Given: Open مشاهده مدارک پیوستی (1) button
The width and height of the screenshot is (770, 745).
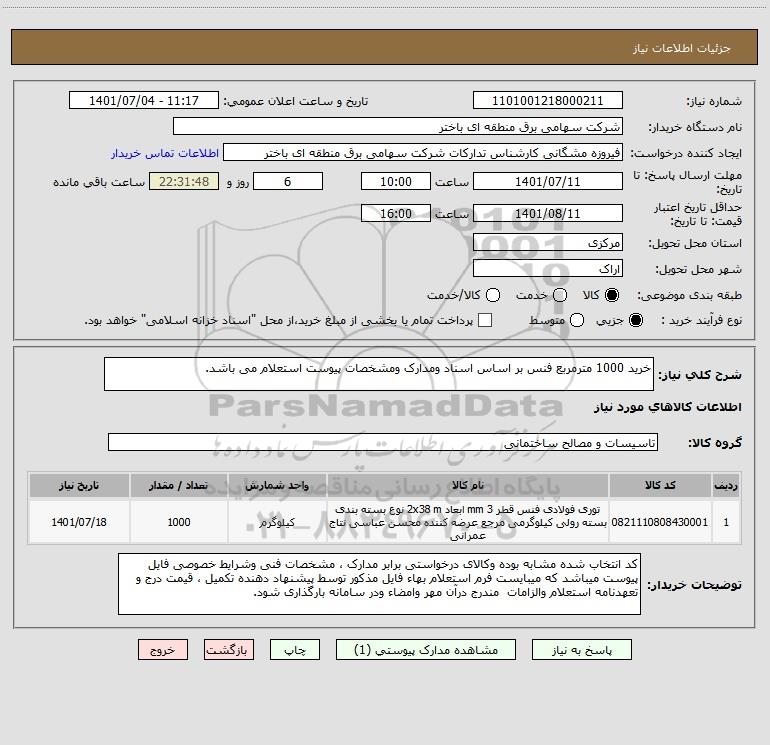Looking at the screenshot, I should [x=426, y=650].
